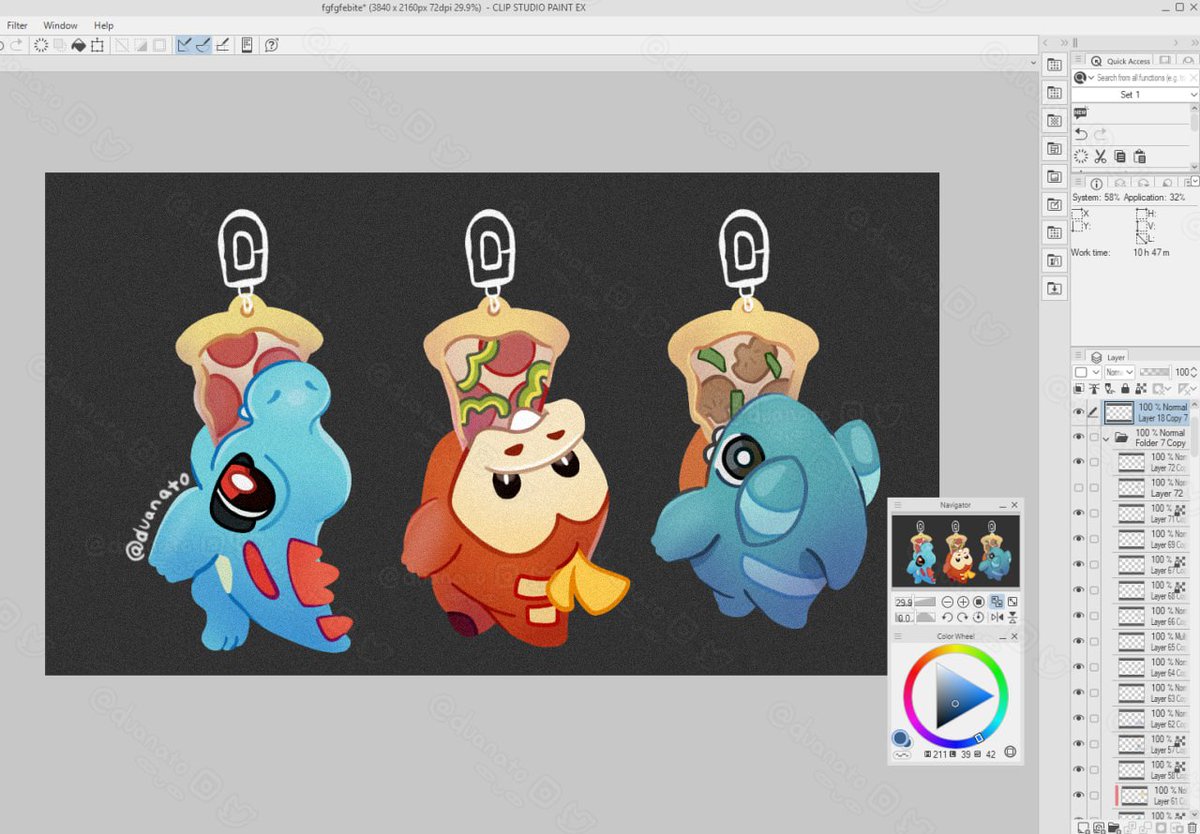The image size is (1200, 834).
Task: Toggle Snap to Special Ruler in the command bar
Action: click(x=202, y=45)
